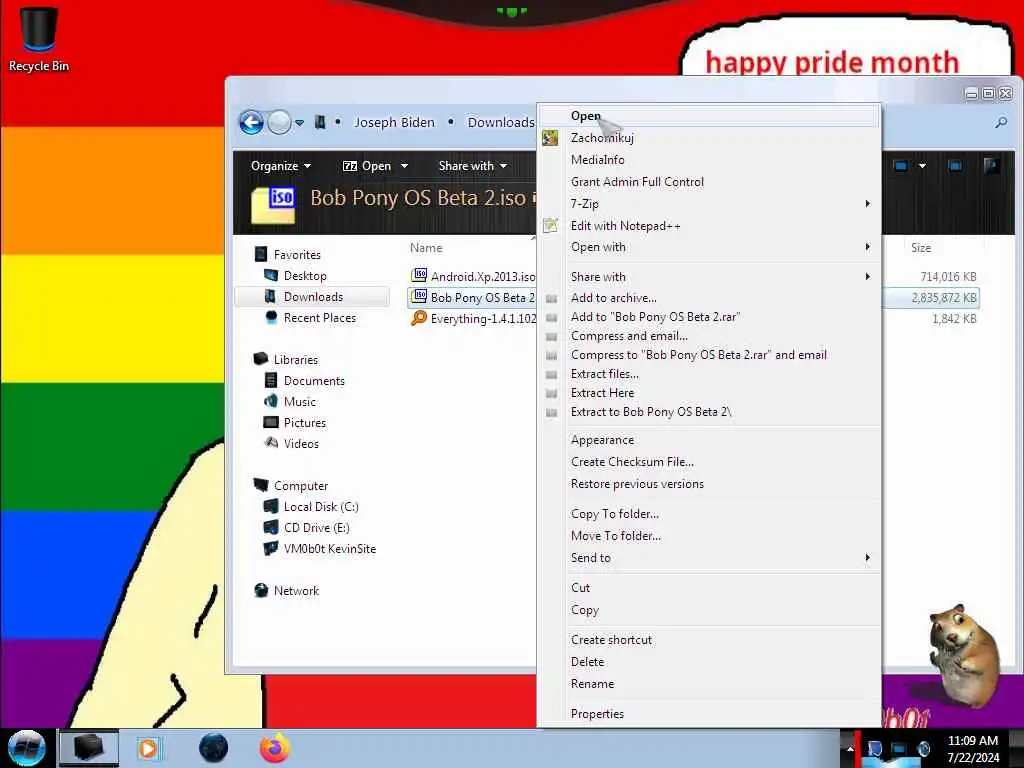
Task: Click the 1,842 KB size cell
Action: [954, 319]
